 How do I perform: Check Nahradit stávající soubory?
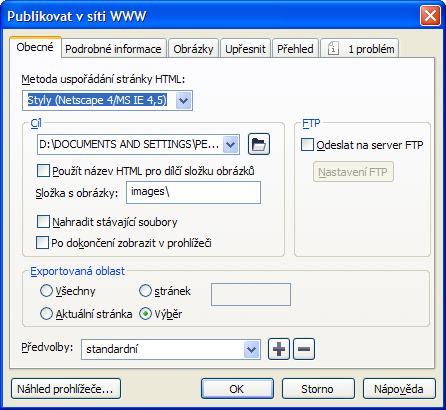click(x=43, y=222)
